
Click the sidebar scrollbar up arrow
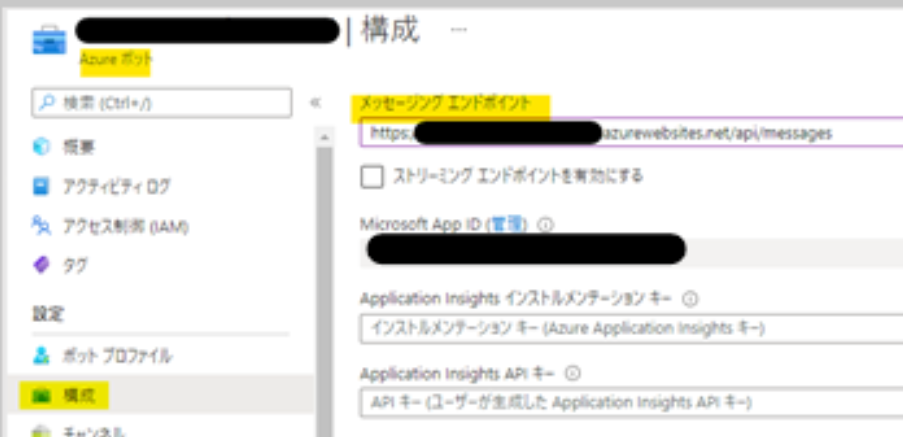pyautogui.click(x=324, y=137)
